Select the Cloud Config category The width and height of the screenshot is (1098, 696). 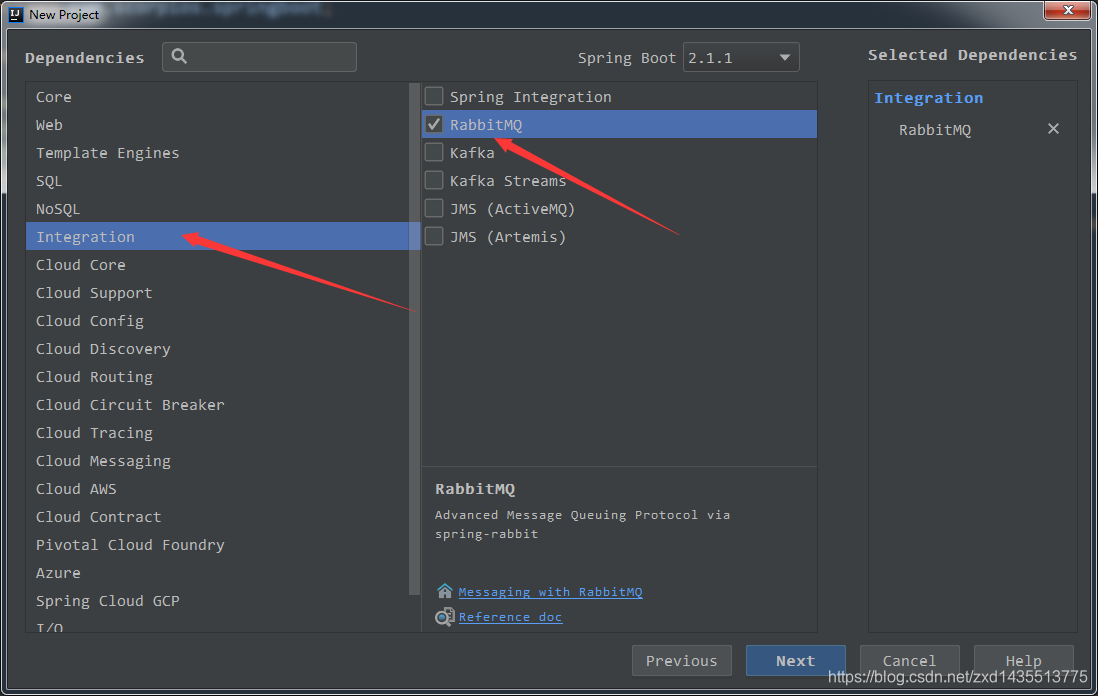click(217, 321)
